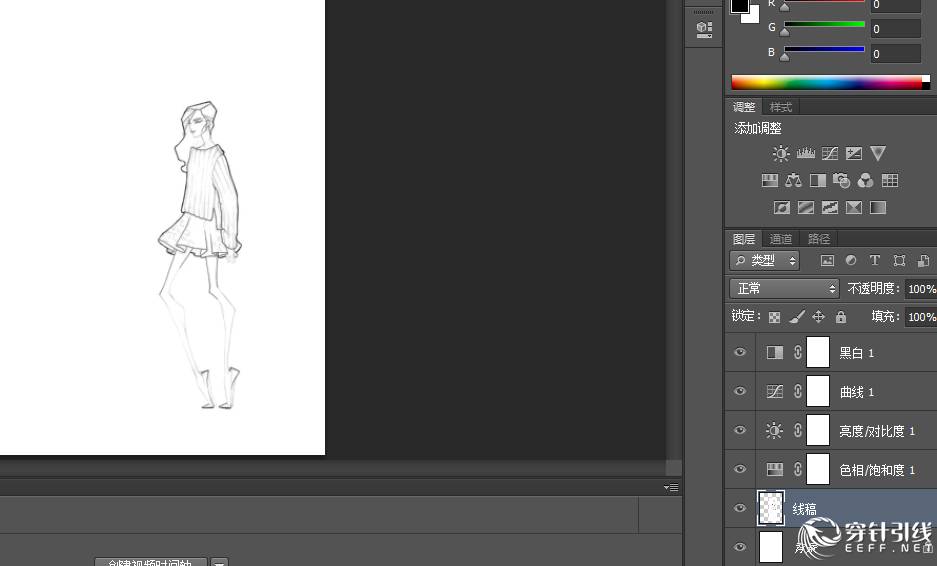Add an Invert adjustment layer
937x566 pixels.
click(x=782, y=208)
